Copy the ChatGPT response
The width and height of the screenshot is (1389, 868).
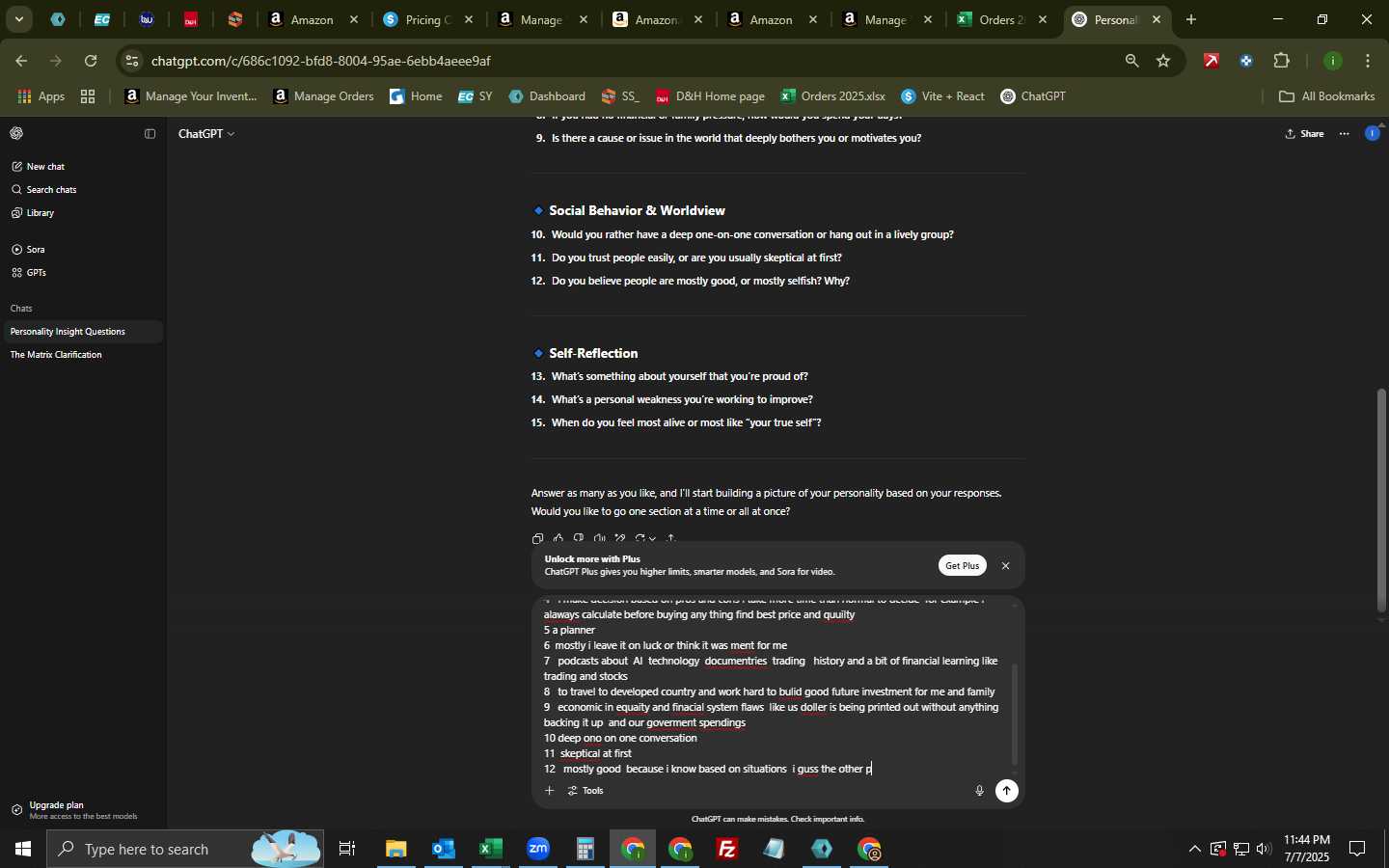(x=537, y=538)
